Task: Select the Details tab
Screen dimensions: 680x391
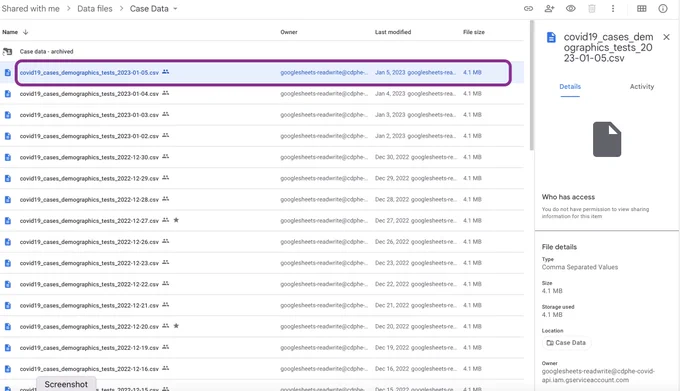Action: (x=570, y=87)
